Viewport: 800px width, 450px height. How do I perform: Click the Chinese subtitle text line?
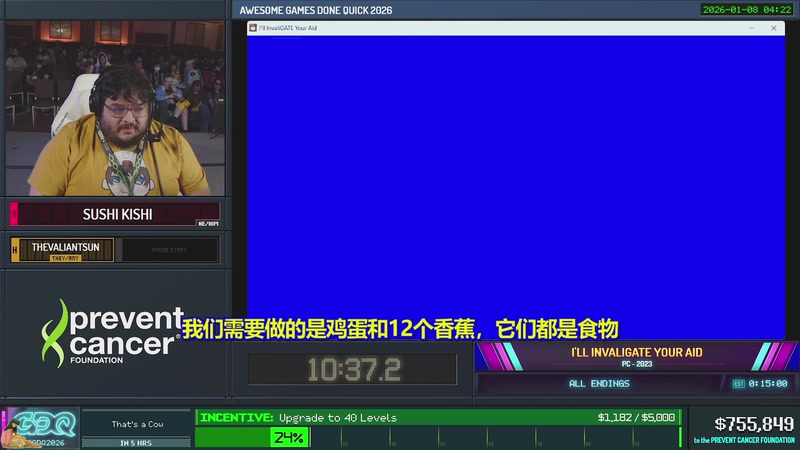point(401,329)
